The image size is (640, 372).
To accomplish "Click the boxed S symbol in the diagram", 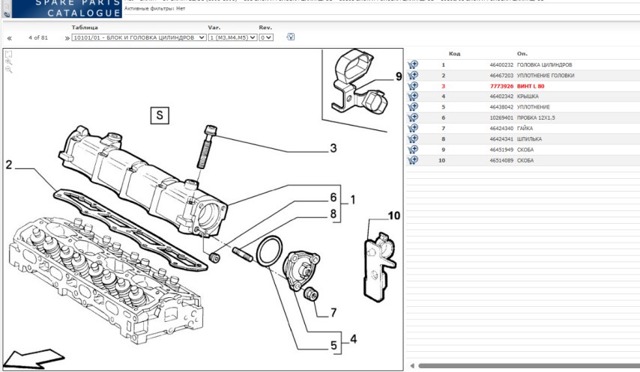I will (160, 116).
